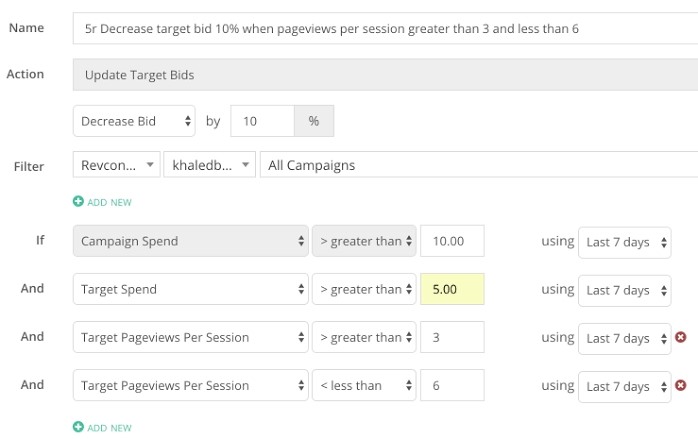Click the bottom green plus icon under conditions
This screenshot has height=439, width=698.
click(78, 427)
